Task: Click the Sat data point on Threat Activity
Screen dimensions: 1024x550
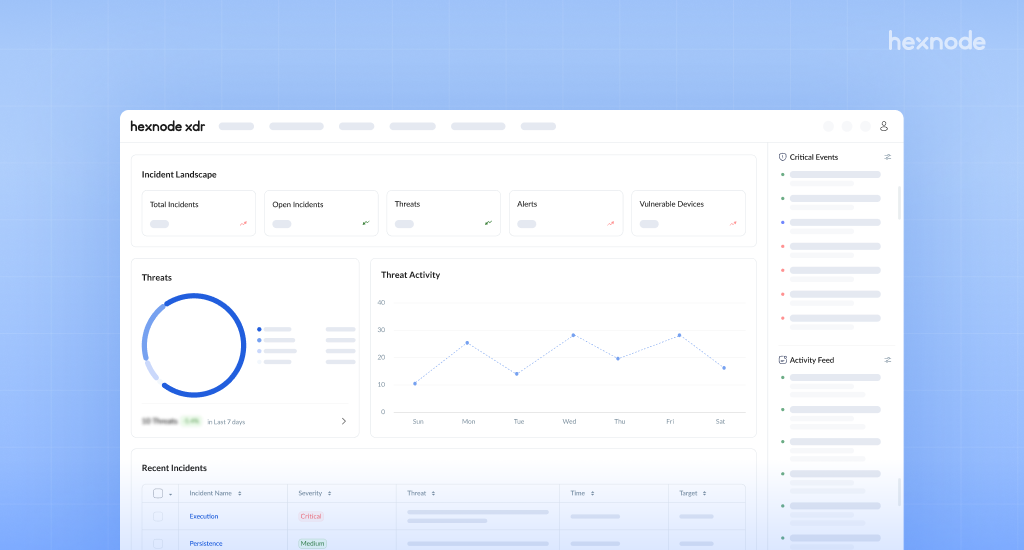Action: [x=724, y=368]
